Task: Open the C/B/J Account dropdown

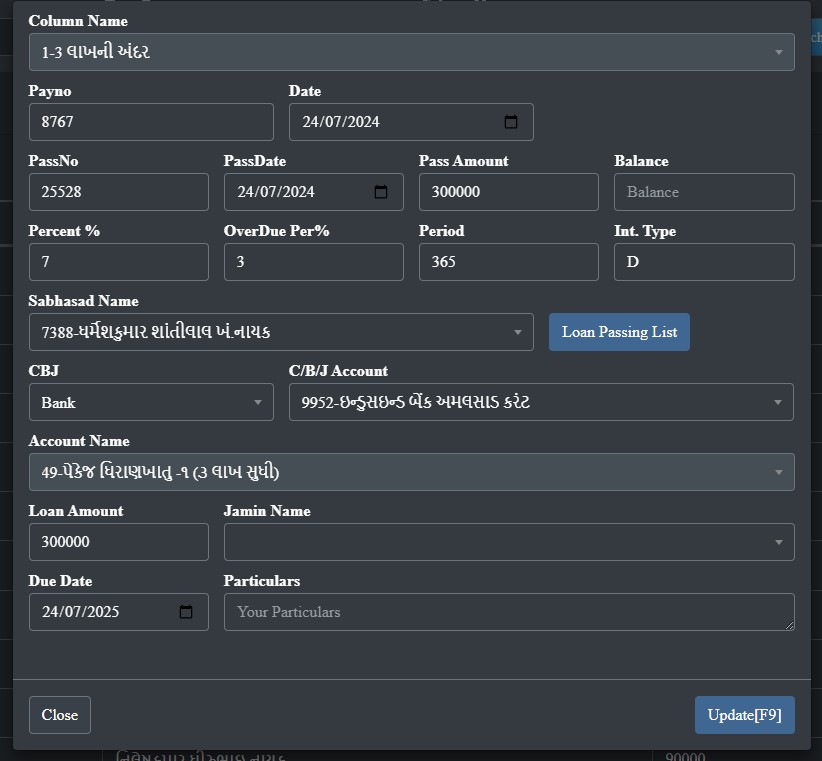Action: (777, 402)
